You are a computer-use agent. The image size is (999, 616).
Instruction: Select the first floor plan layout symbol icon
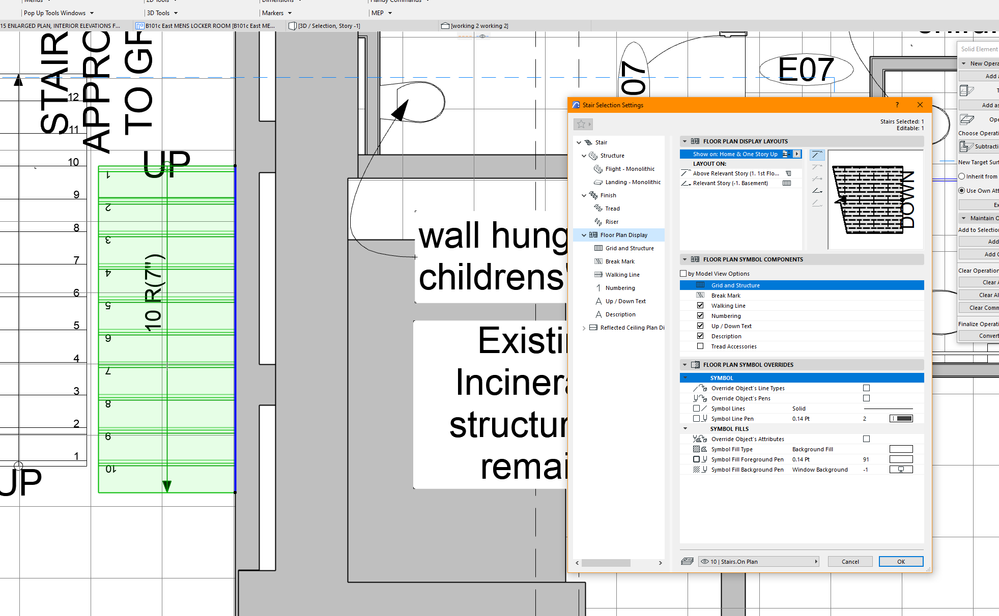816,155
